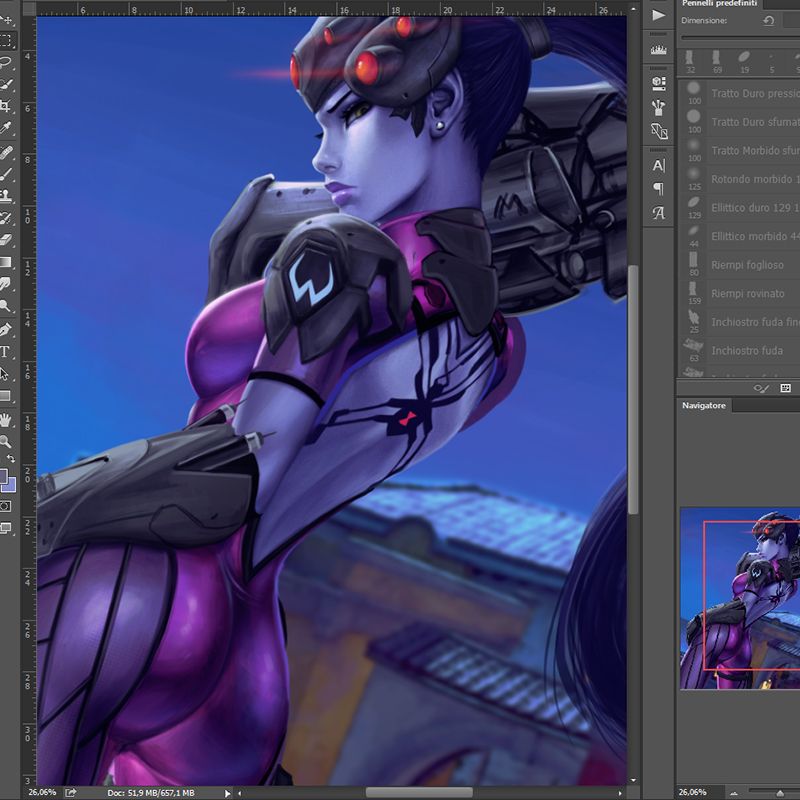Select recent brush tip size 32
This screenshot has width=800, height=800.
[x=690, y=62]
